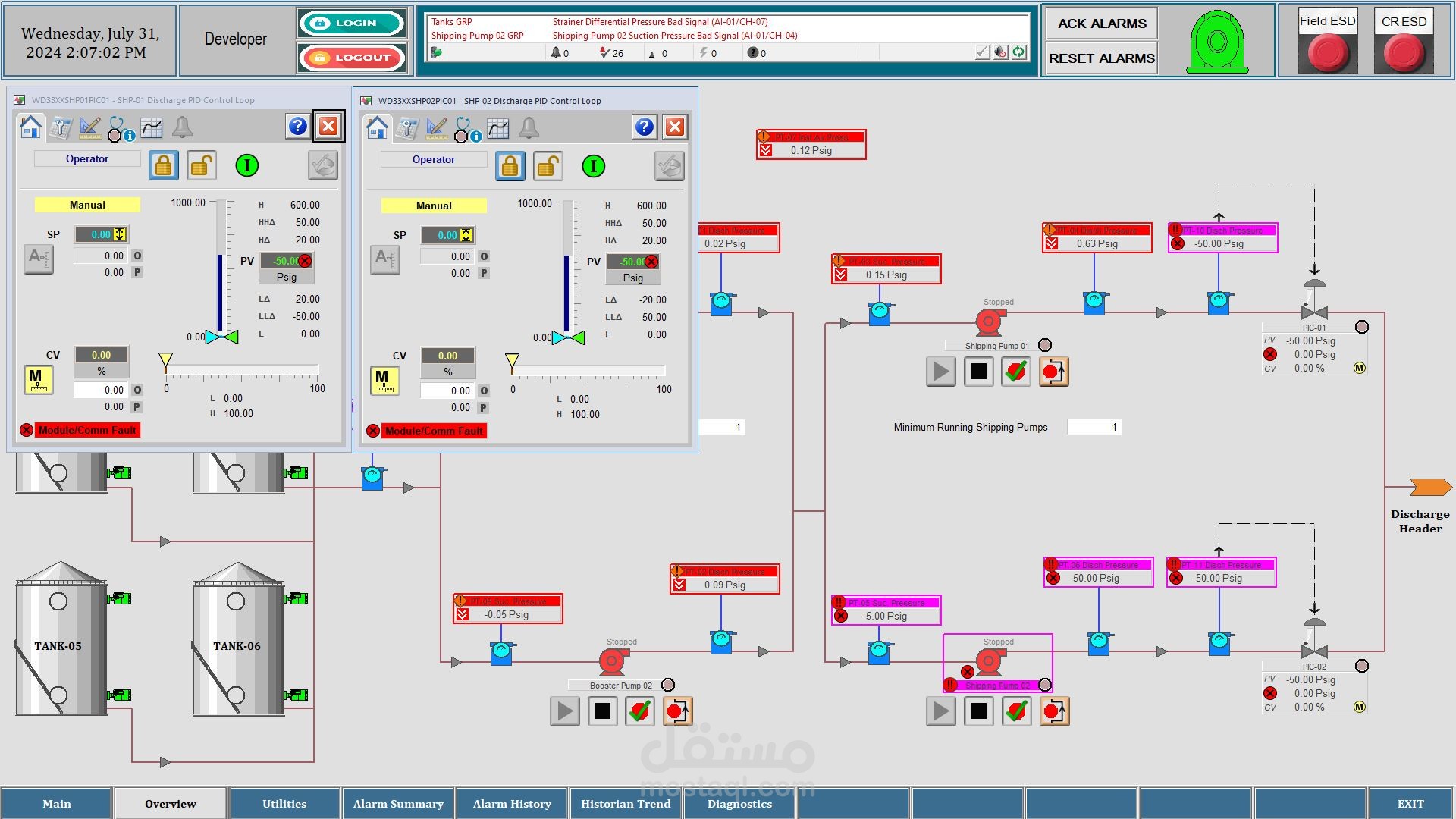Open alarm bell tab in SHP-01 faceplate

182,127
